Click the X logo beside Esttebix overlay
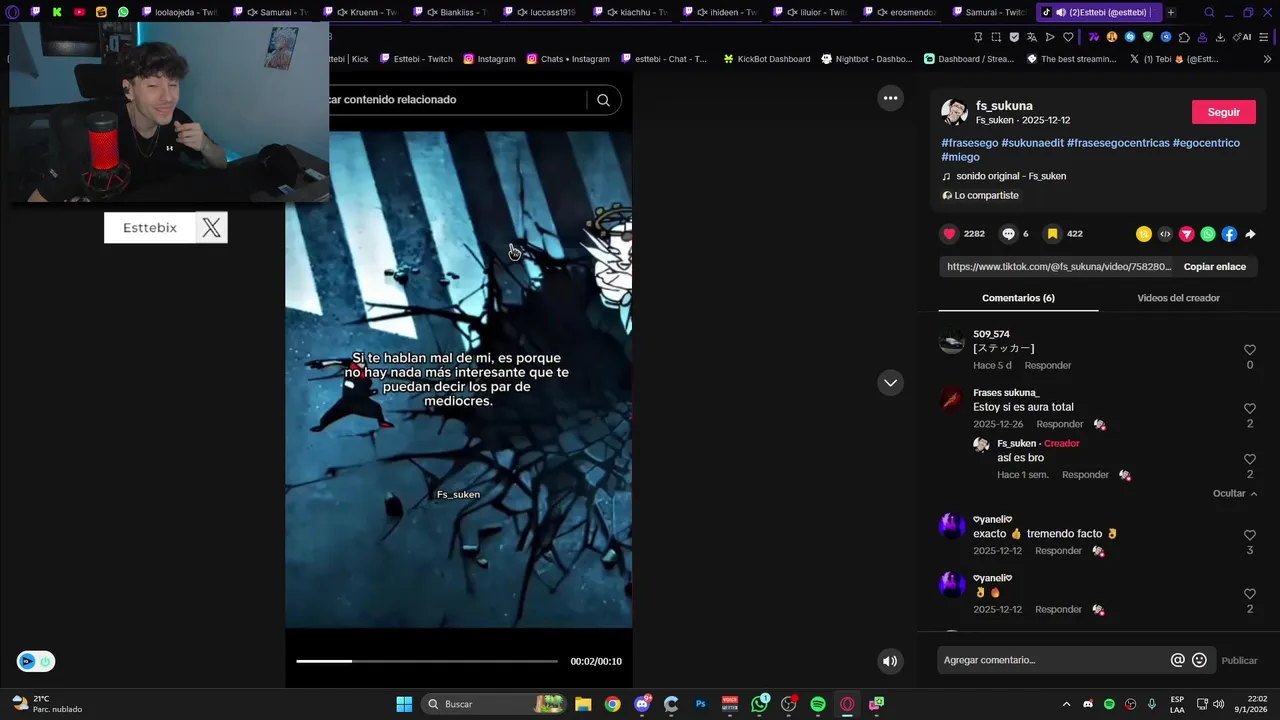 tap(211, 228)
